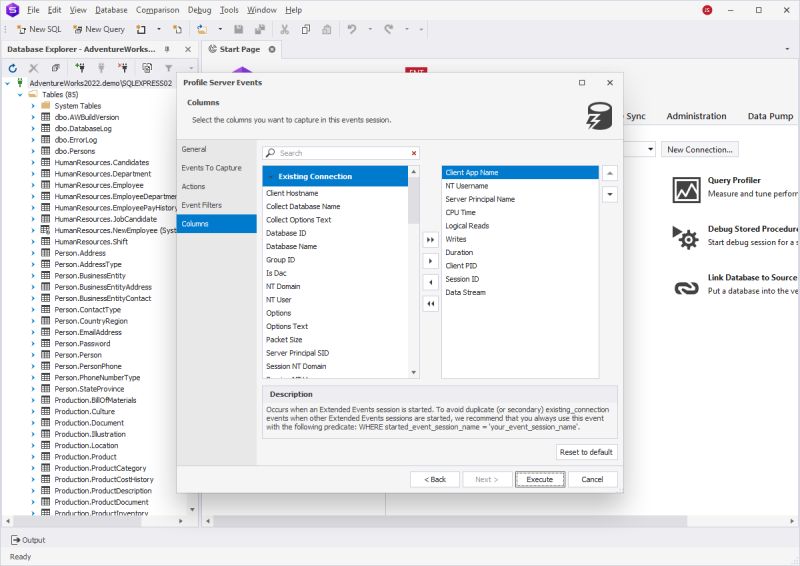Image resolution: width=800 pixels, height=566 pixels.
Task: Collapse the Tables (85) folder
Action: [20, 94]
